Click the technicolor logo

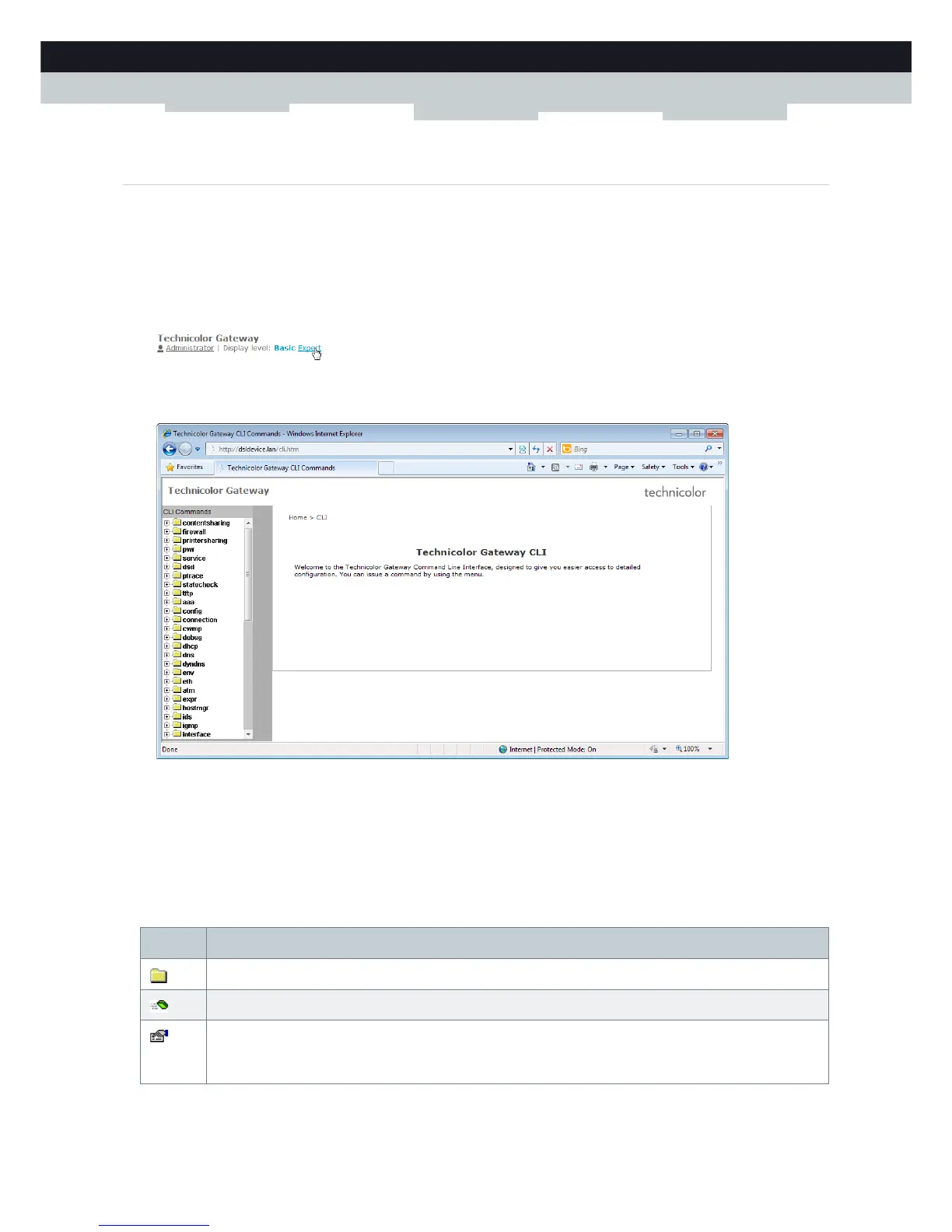click(x=675, y=492)
